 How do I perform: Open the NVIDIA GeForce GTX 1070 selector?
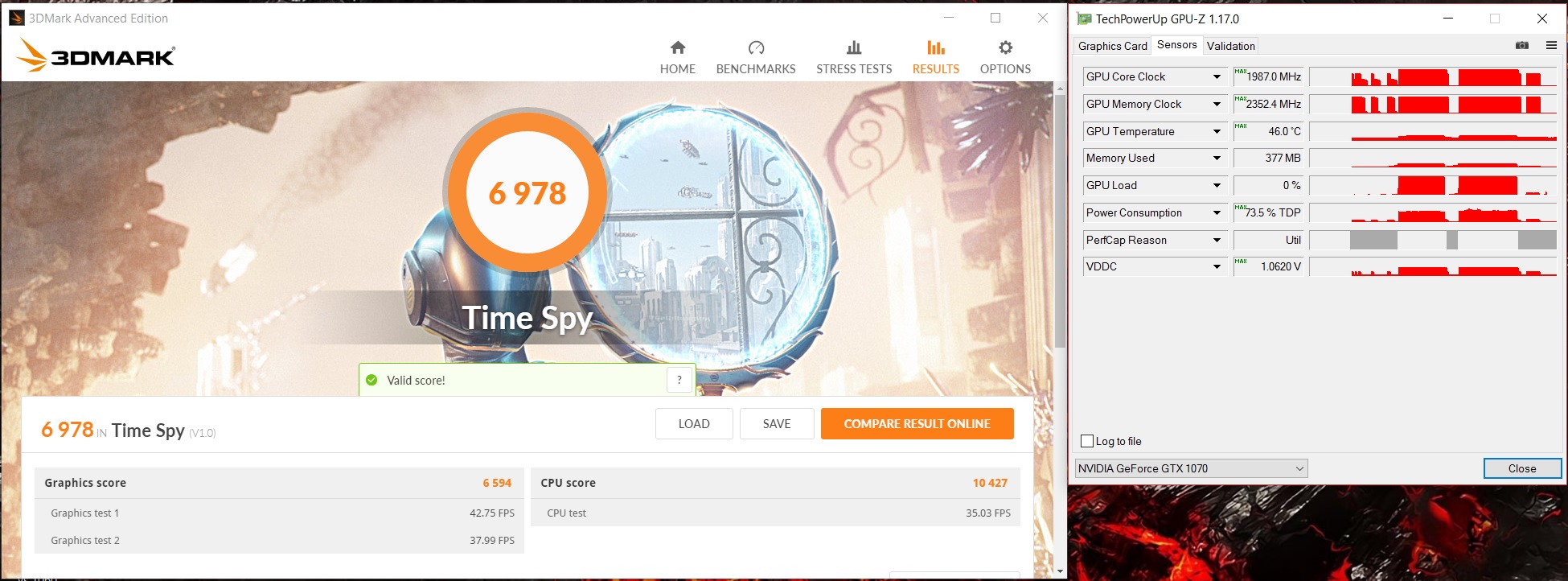click(x=1191, y=468)
